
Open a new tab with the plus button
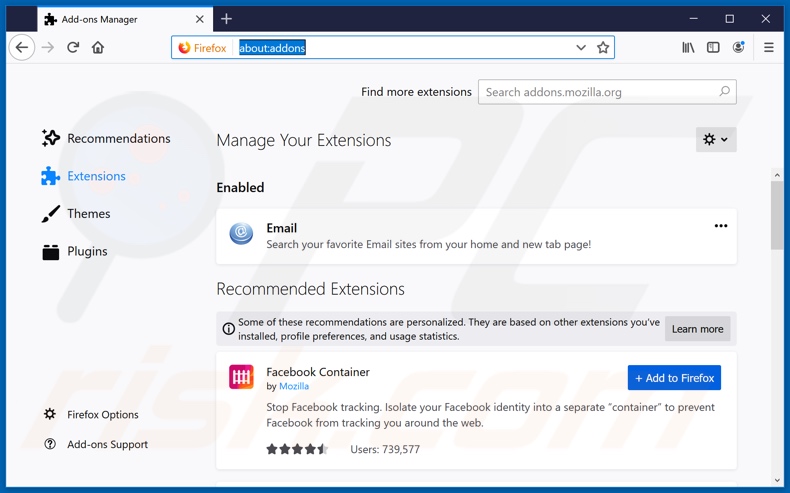[226, 19]
